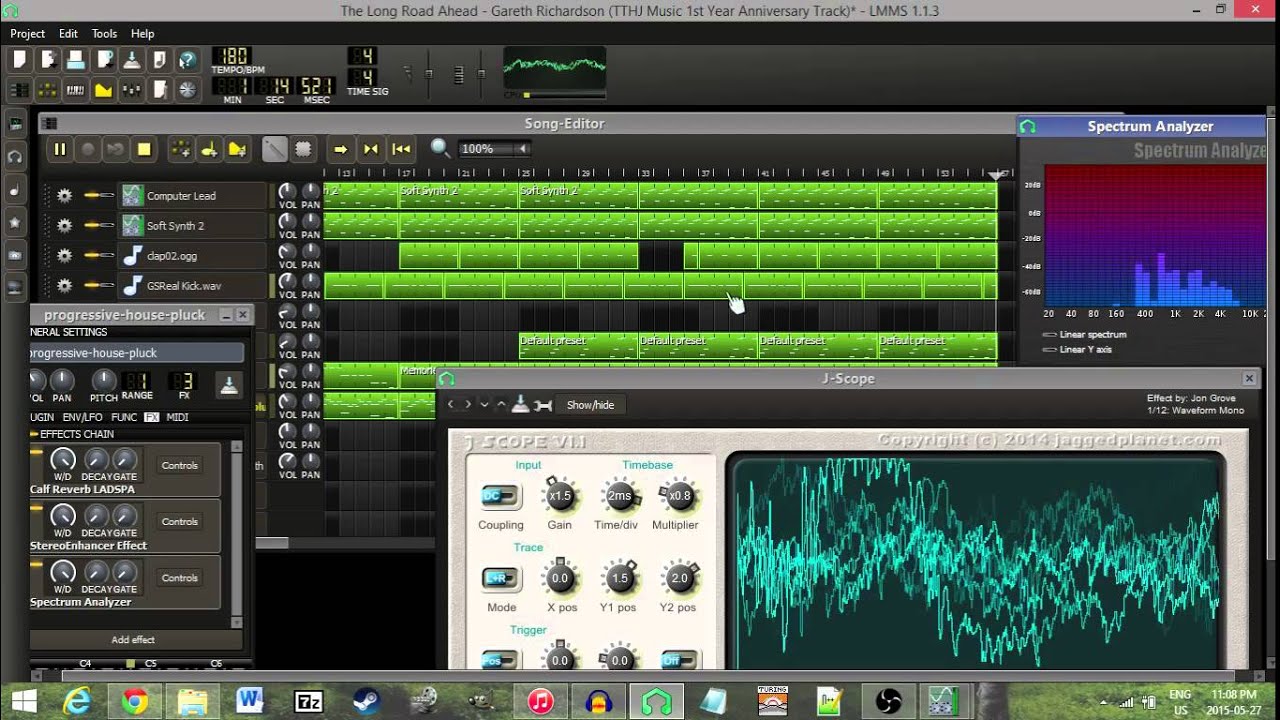Open the Help menu
1280x720 pixels.
pos(142,33)
